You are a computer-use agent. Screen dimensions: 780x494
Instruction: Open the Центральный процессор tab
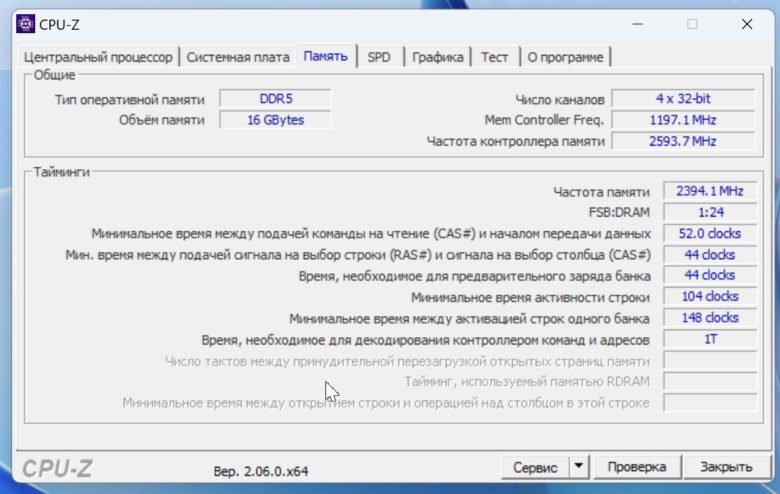click(x=98, y=57)
